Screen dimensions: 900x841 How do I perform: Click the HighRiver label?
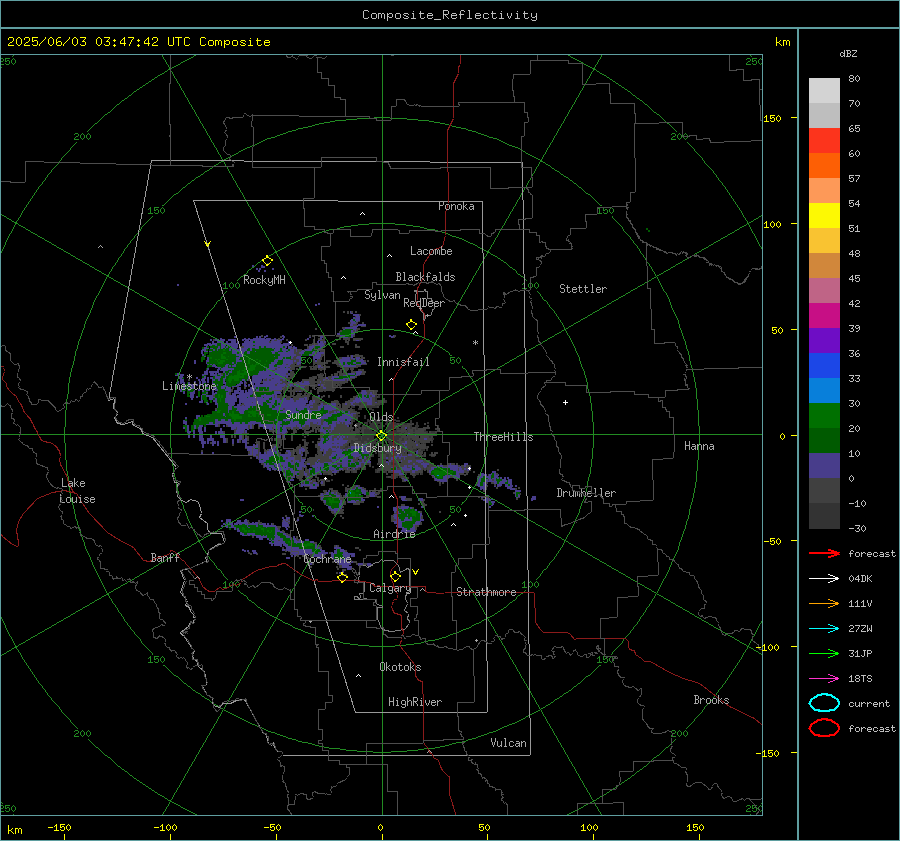(415, 702)
